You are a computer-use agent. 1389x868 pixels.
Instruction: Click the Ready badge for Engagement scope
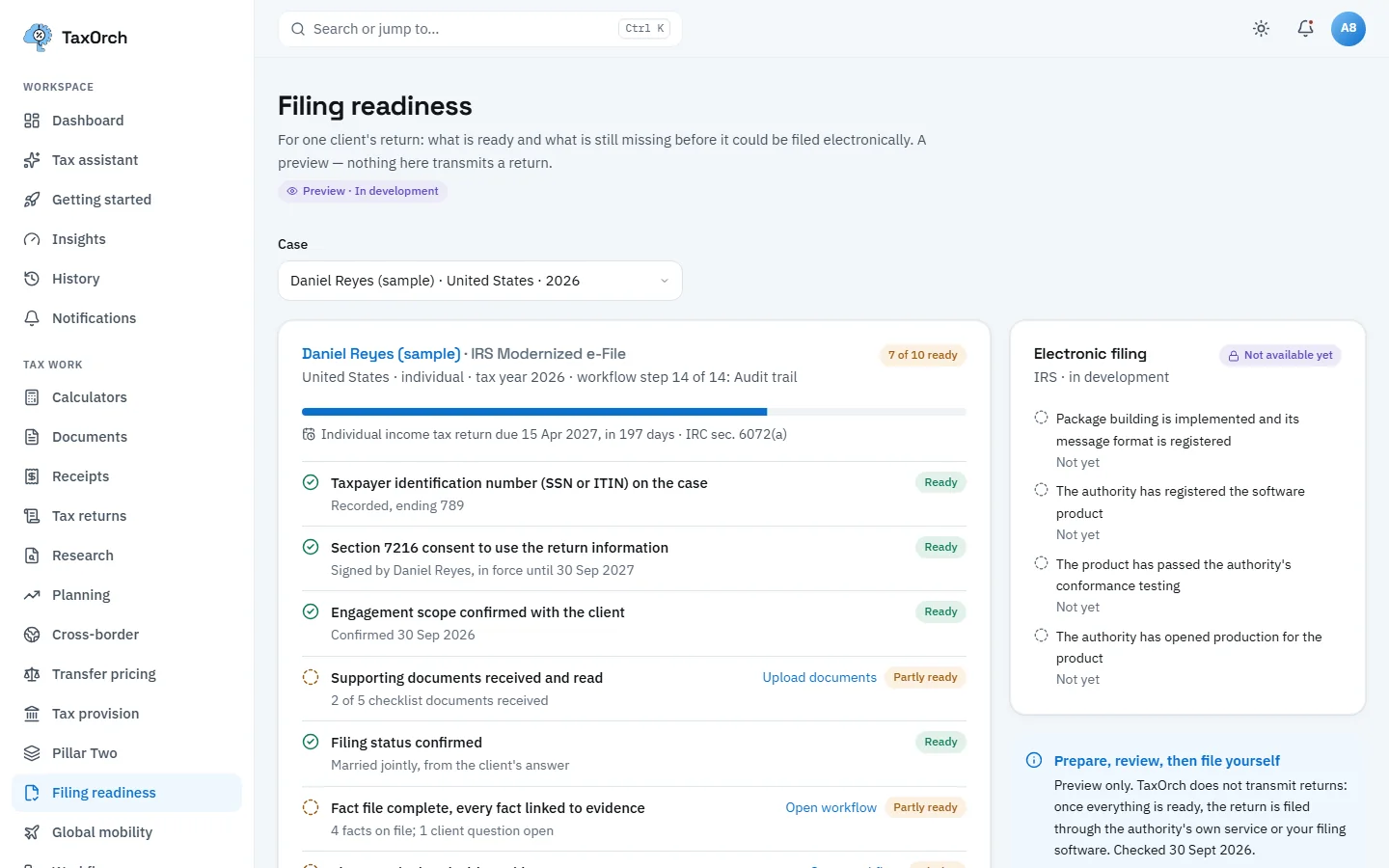click(940, 611)
